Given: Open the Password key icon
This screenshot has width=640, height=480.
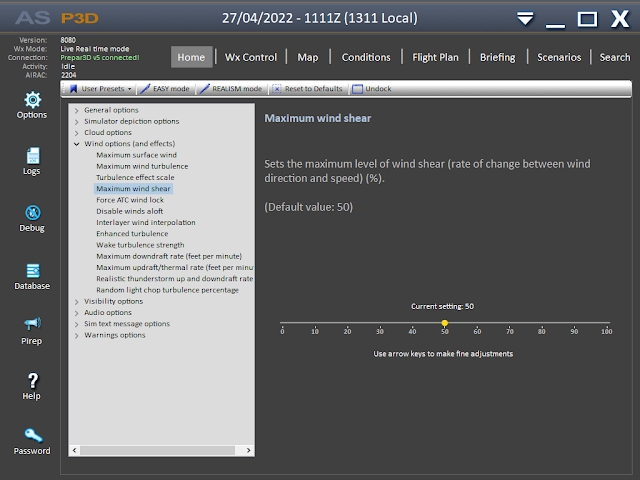Looking at the screenshot, I should 32,441.
